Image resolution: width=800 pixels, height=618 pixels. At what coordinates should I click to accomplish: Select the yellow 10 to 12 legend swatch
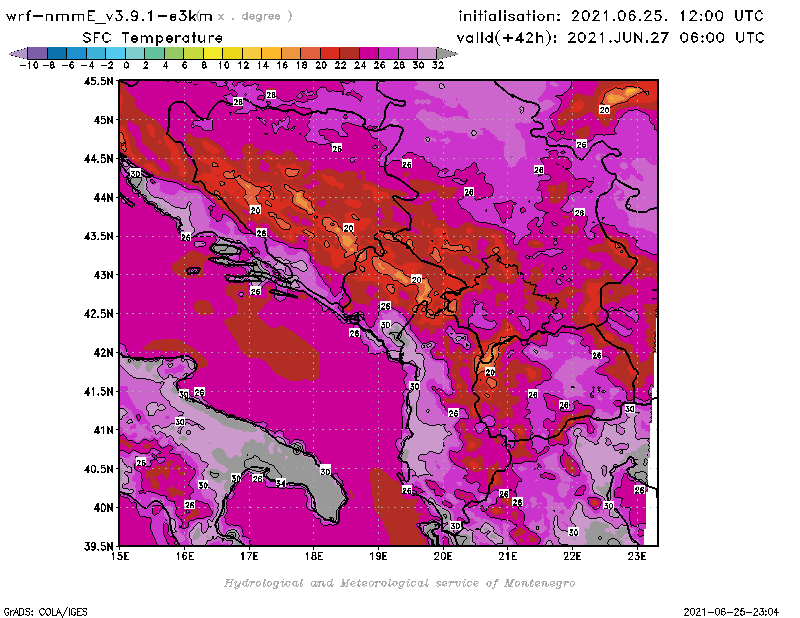231,52
